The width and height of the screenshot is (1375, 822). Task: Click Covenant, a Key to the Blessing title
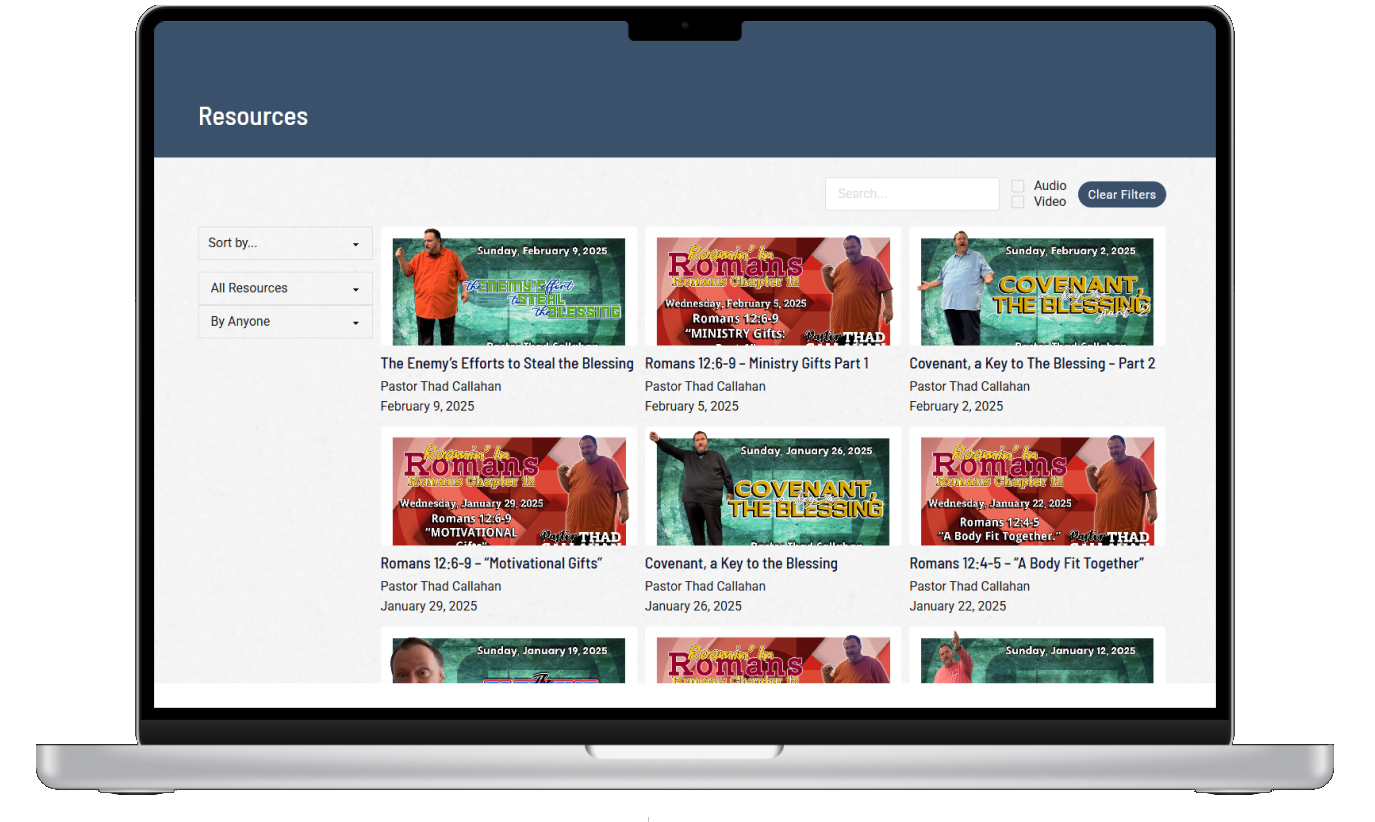(x=741, y=564)
